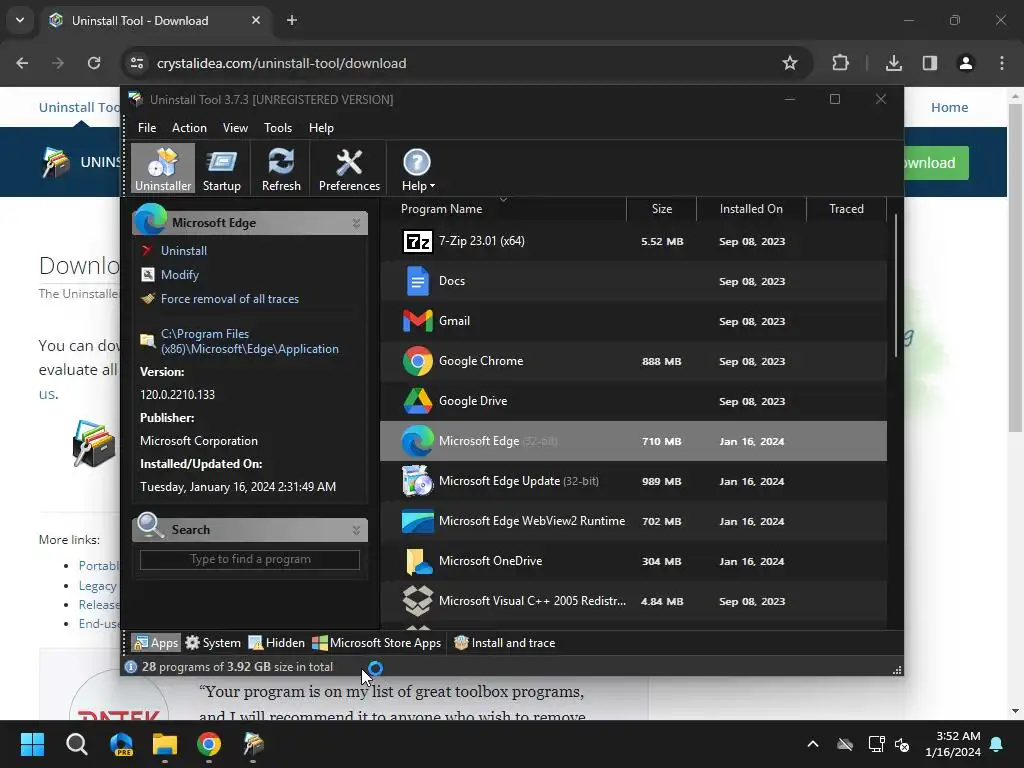This screenshot has height=768, width=1024.
Task: Click the program list vertical scrollbar
Action: click(895, 287)
